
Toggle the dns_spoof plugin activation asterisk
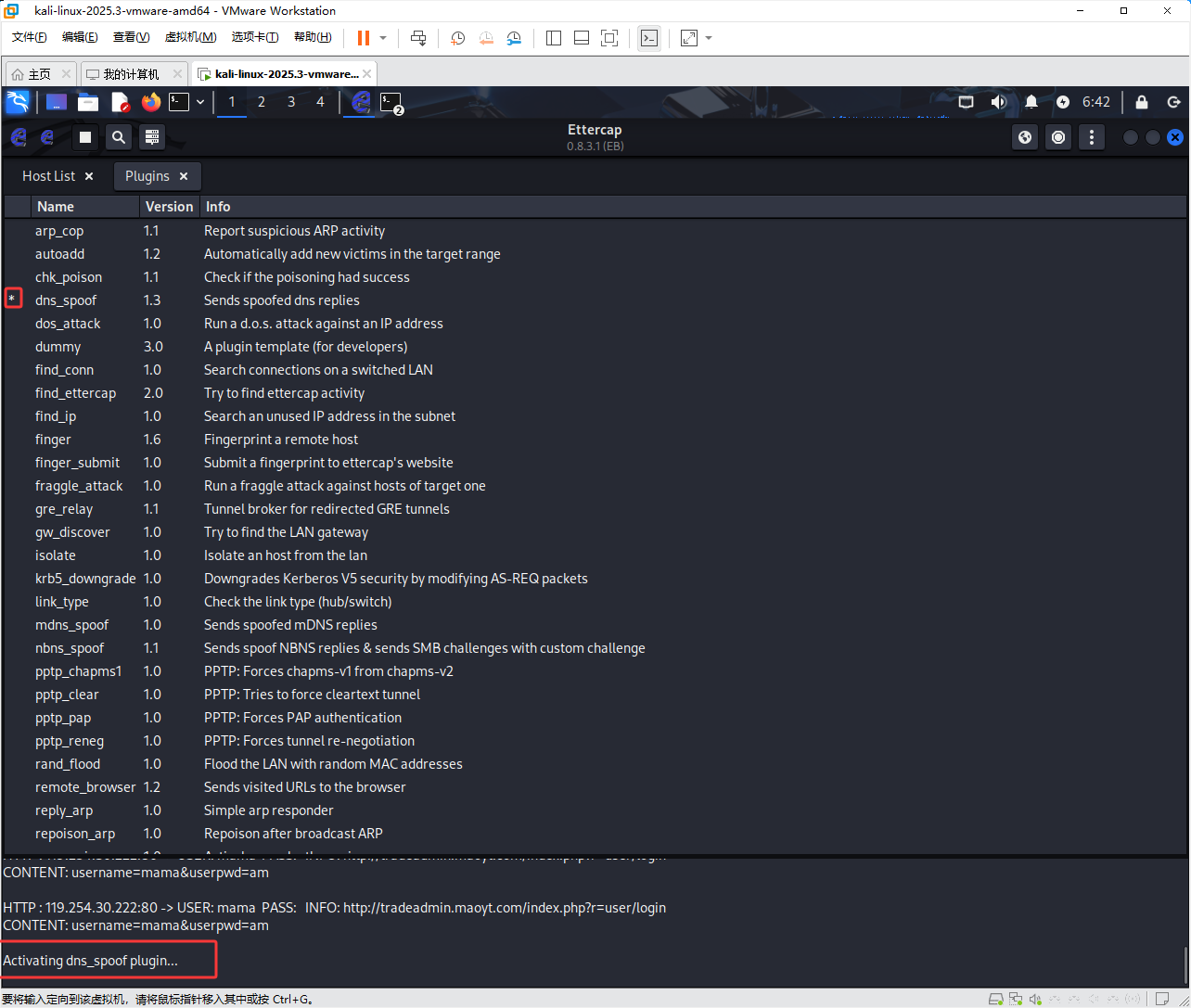click(12, 299)
